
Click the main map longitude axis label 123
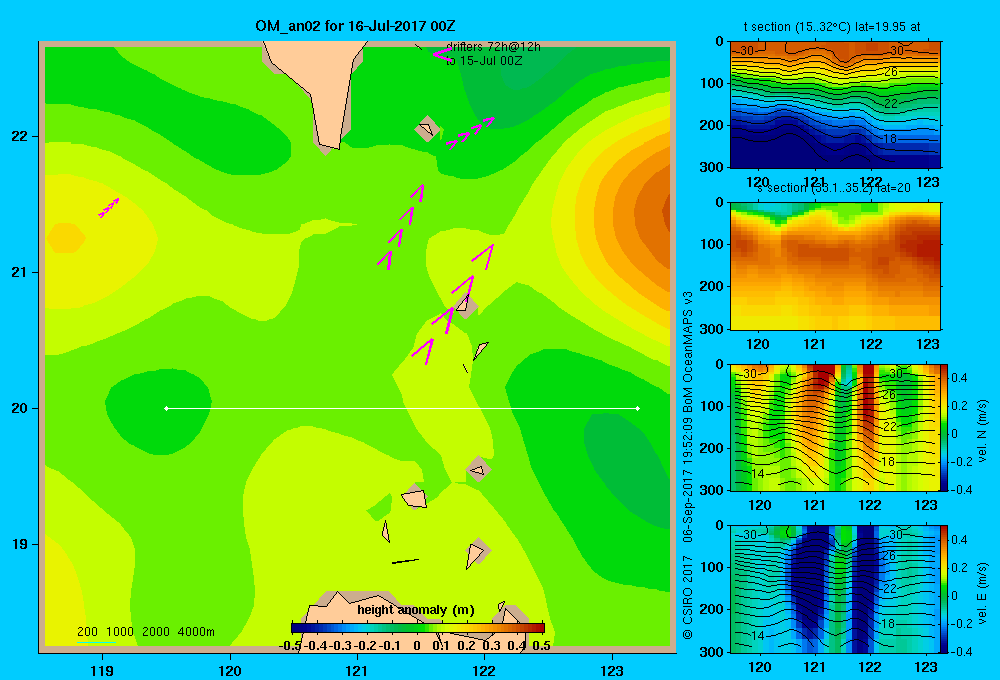(x=612, y=670)
